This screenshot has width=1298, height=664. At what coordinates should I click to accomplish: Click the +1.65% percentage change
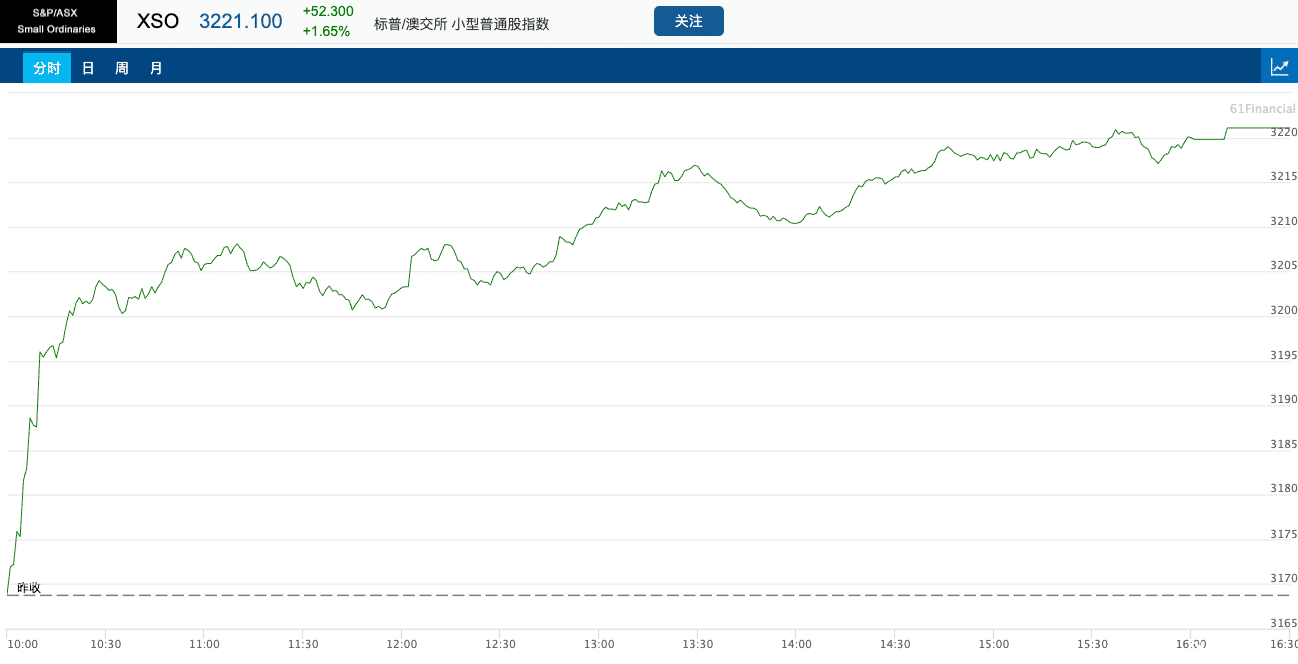(x=326, y=31)
